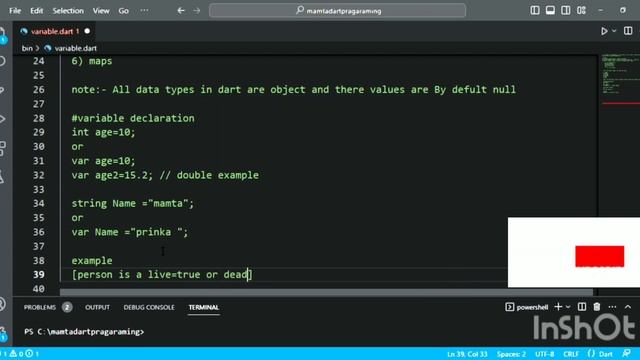Screen dimensions: 640x360
Task: Expand run options dropdown arrow
Action: point(614,31)
